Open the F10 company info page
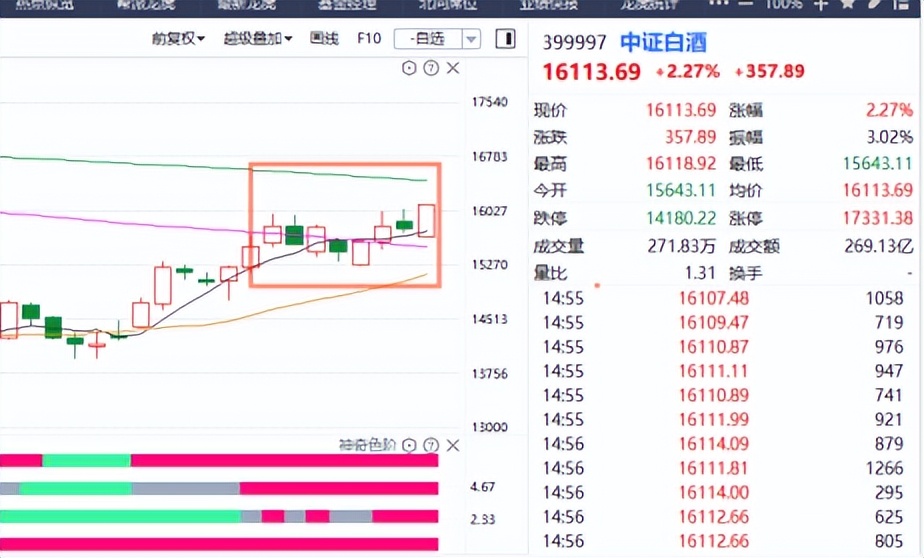 coord(369,39)
